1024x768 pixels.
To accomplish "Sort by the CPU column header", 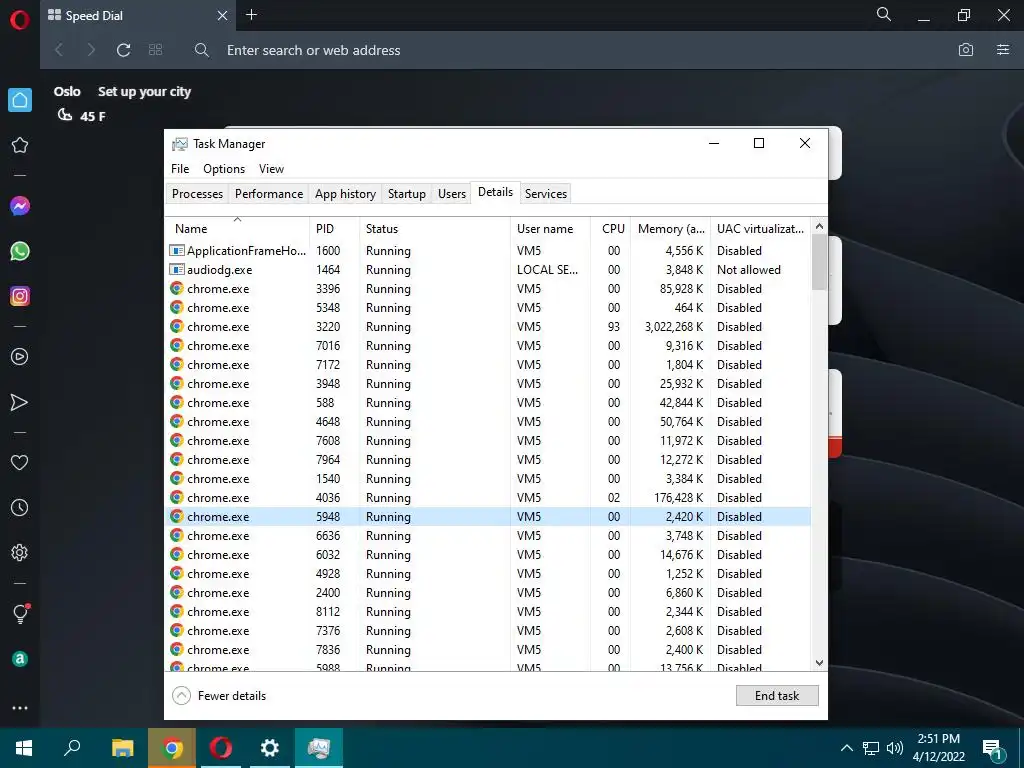I will pos(611,229).
